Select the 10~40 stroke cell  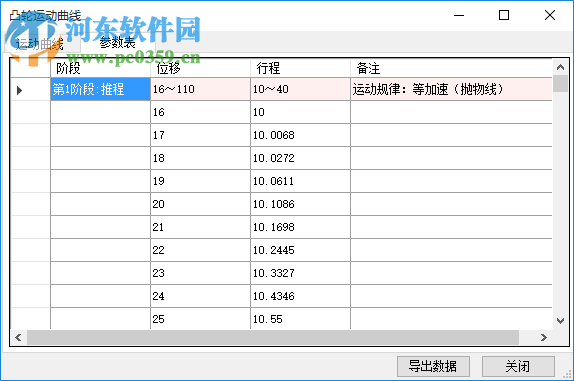(x=300, y=89)
